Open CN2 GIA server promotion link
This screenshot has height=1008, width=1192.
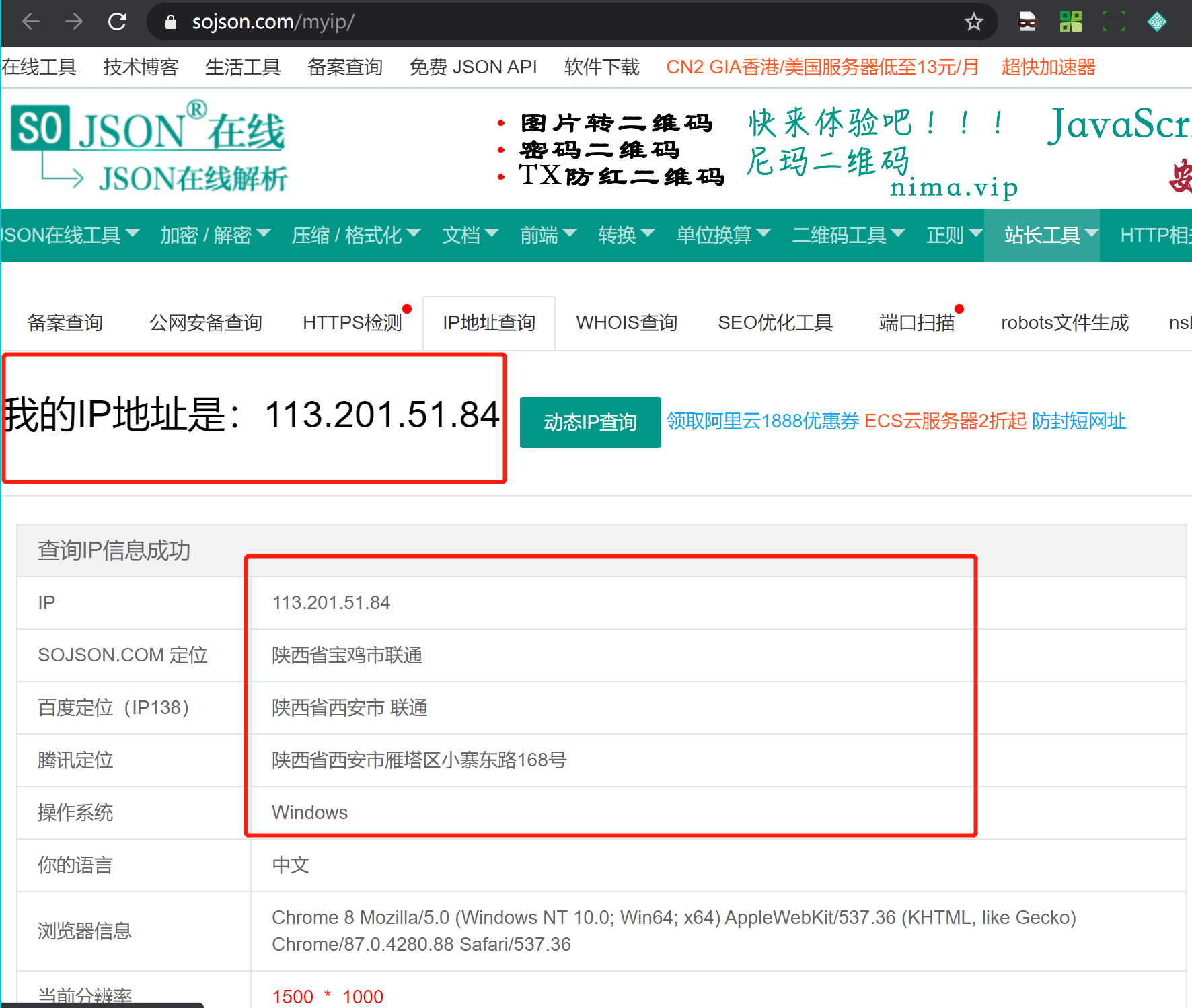pyautogui.click(x=822, y=67)
